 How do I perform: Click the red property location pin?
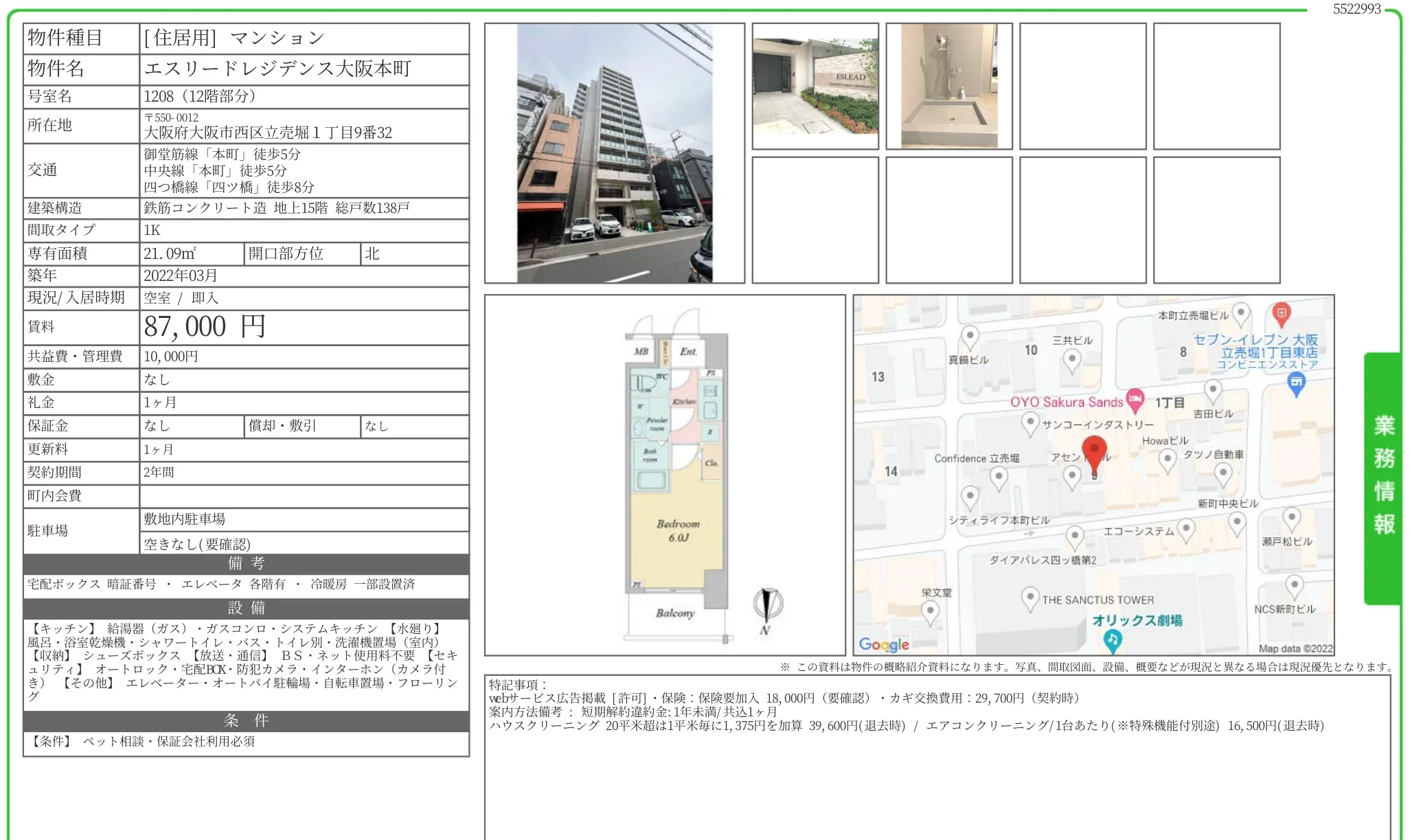pyautogui.click(x=1094, y=455)
